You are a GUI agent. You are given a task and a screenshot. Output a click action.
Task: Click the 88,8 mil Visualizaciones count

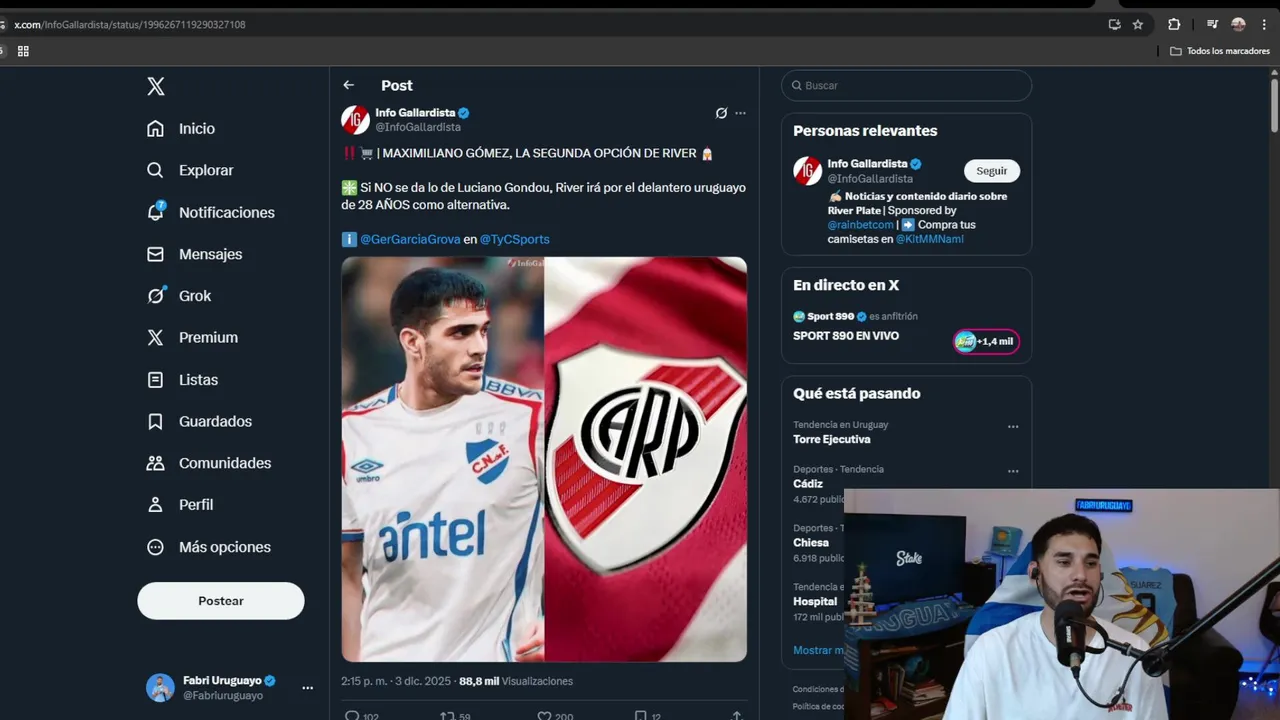(x=516, y=681)
